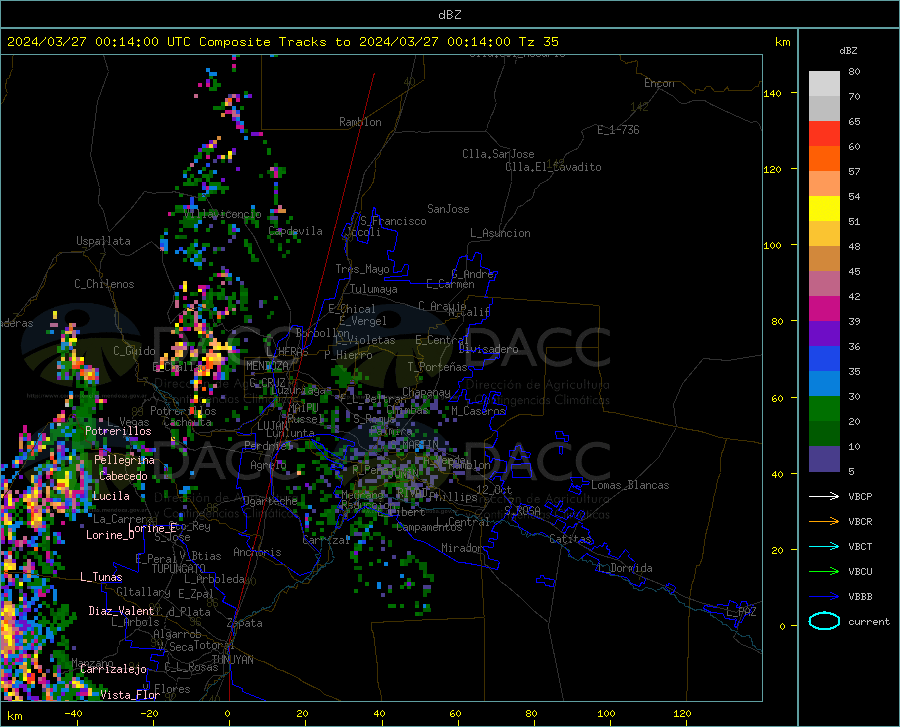Click the MENDOZA city label on map
Screen dimensions: 900x727
pyautogui.click(x=267, y=366)
